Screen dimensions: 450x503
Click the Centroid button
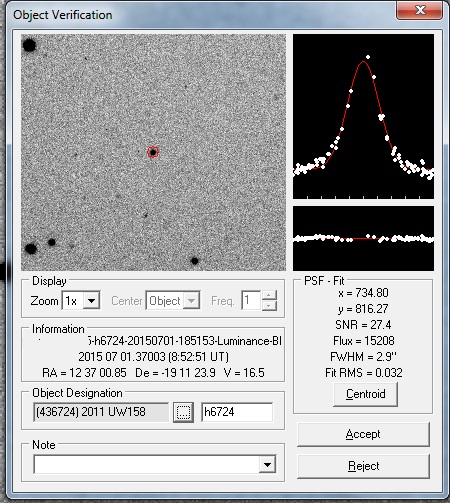(x=365, y=394)
